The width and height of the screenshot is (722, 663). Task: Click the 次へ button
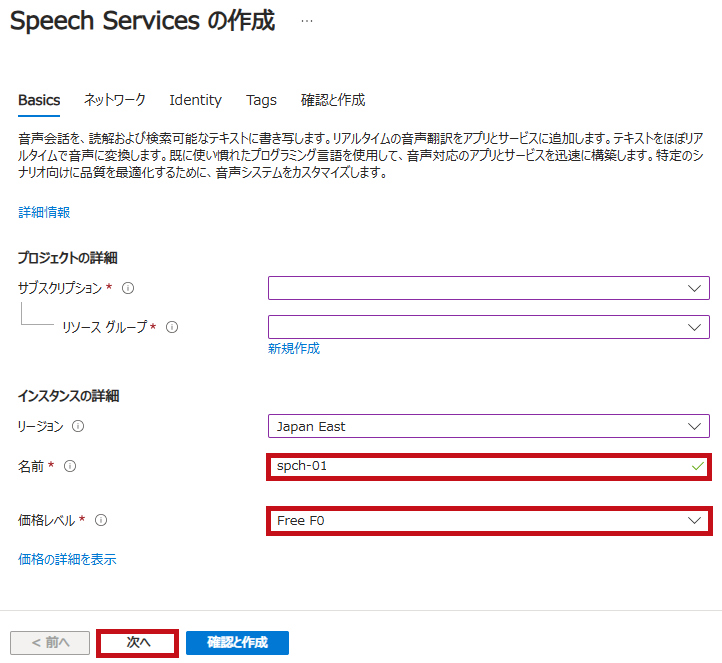(x=138, y=643)
